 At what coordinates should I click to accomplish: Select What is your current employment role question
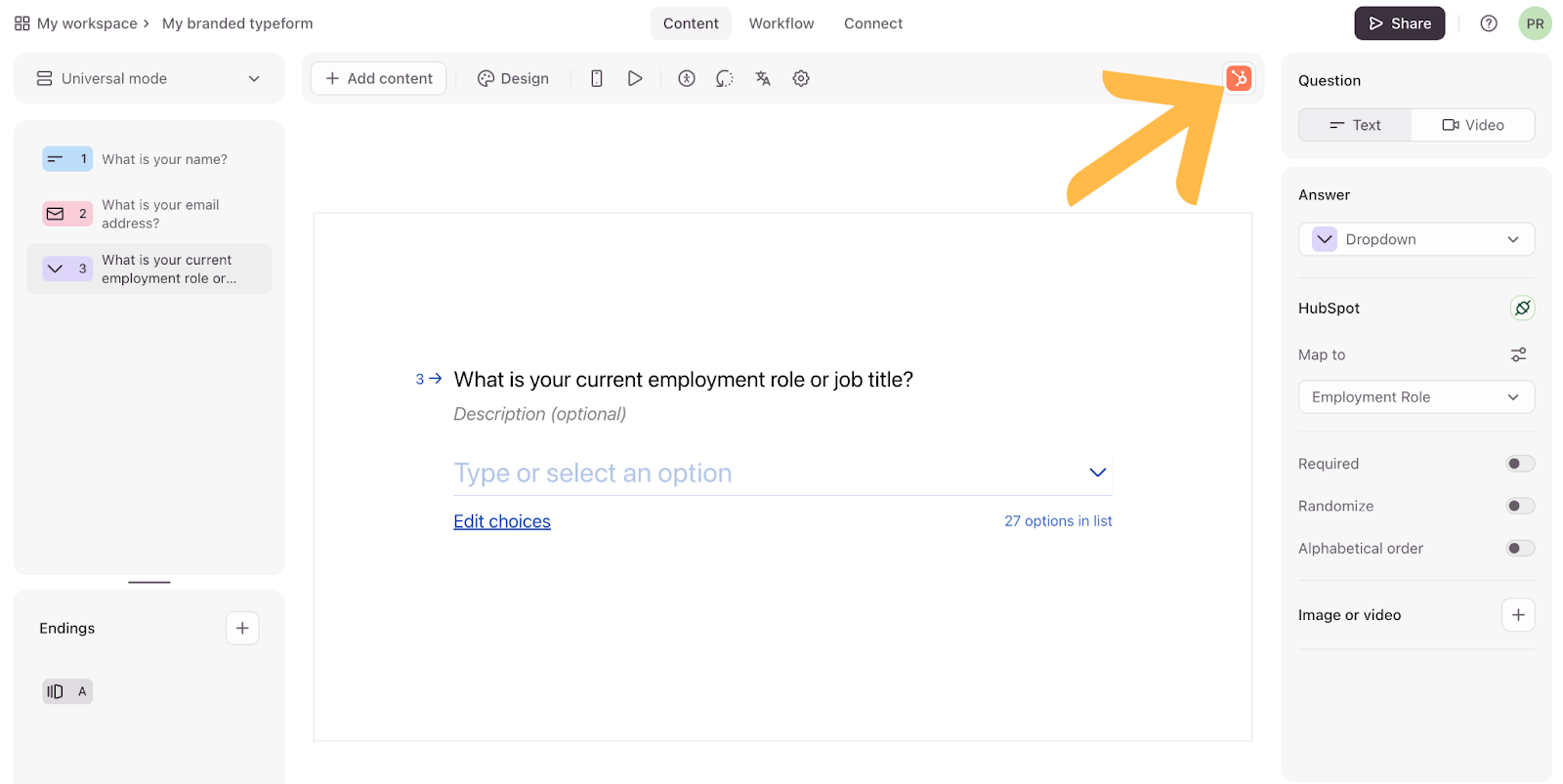(149, 268)
